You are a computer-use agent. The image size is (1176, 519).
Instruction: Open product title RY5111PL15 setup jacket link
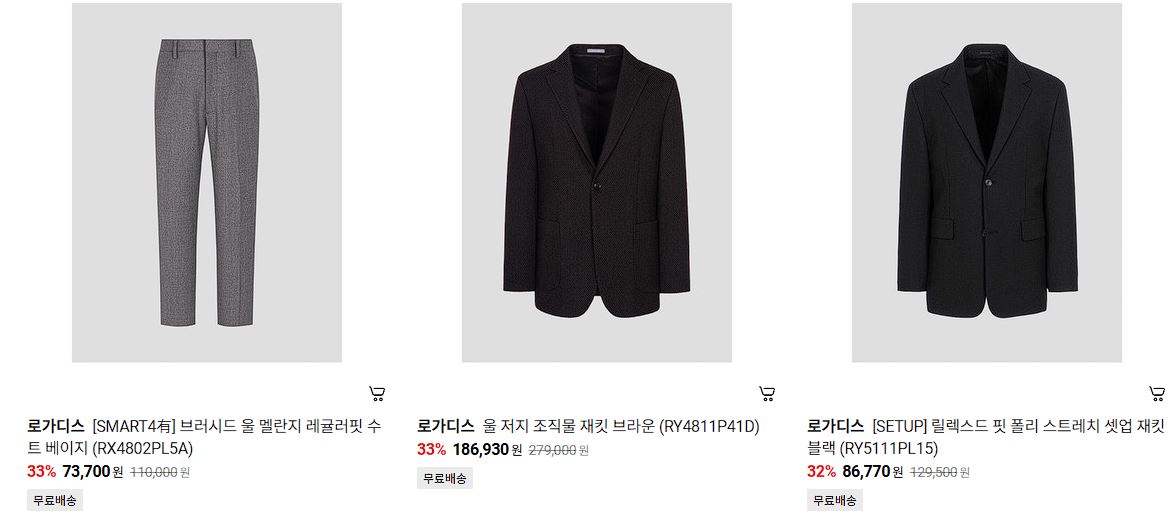click(1018, 438)
